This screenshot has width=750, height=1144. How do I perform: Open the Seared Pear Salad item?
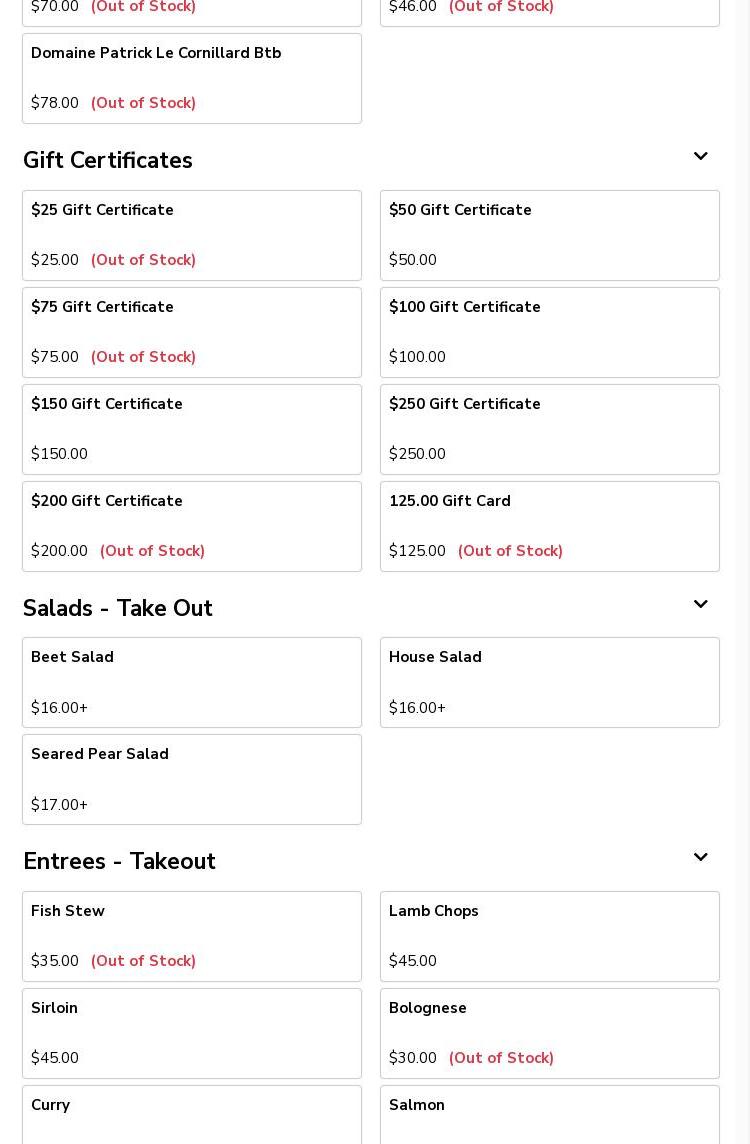(x=191, y=779)
